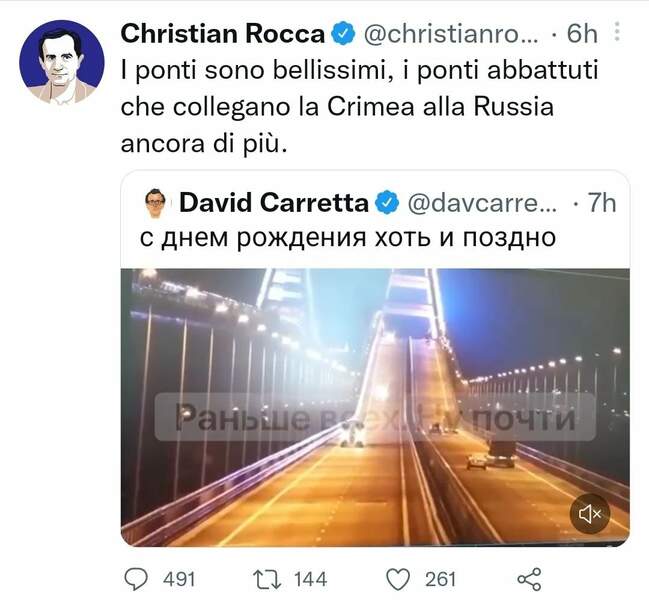The width and height of the screenshot is (649, 600).
Task: Click the reply speech bubble icon
Action: [137, 578]
